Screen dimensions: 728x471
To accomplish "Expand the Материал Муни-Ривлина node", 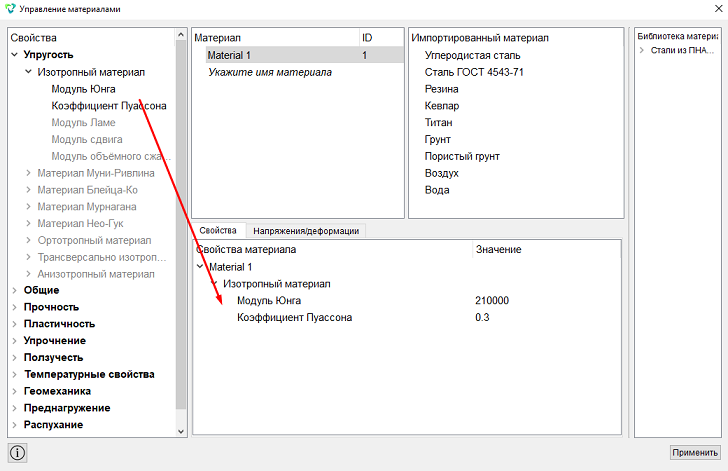I will point(28,173).
